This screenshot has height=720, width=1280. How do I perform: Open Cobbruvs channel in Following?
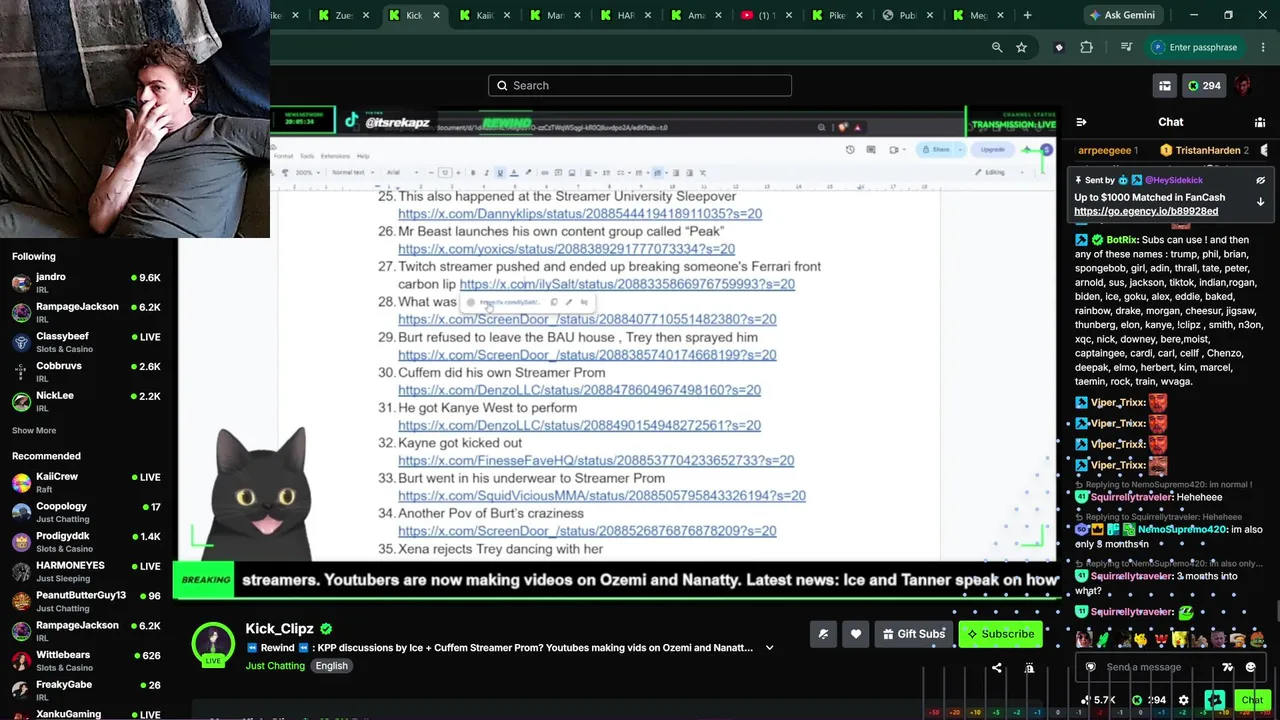click(x=86, y=372)
